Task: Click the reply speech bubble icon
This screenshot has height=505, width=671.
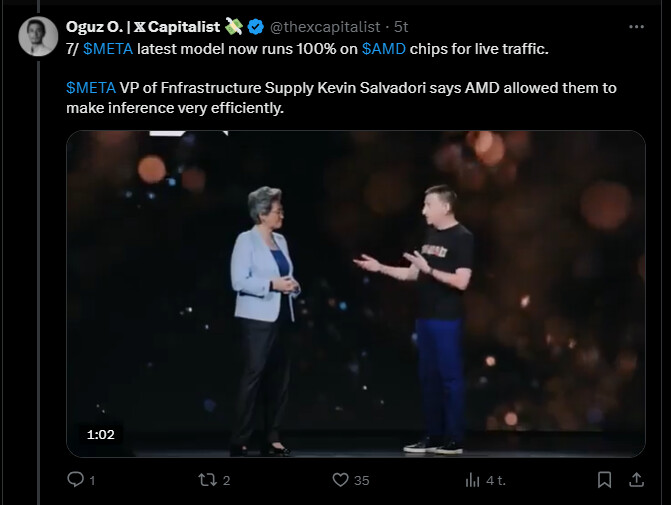Action: pyautogui.click(x=75, y=480)
